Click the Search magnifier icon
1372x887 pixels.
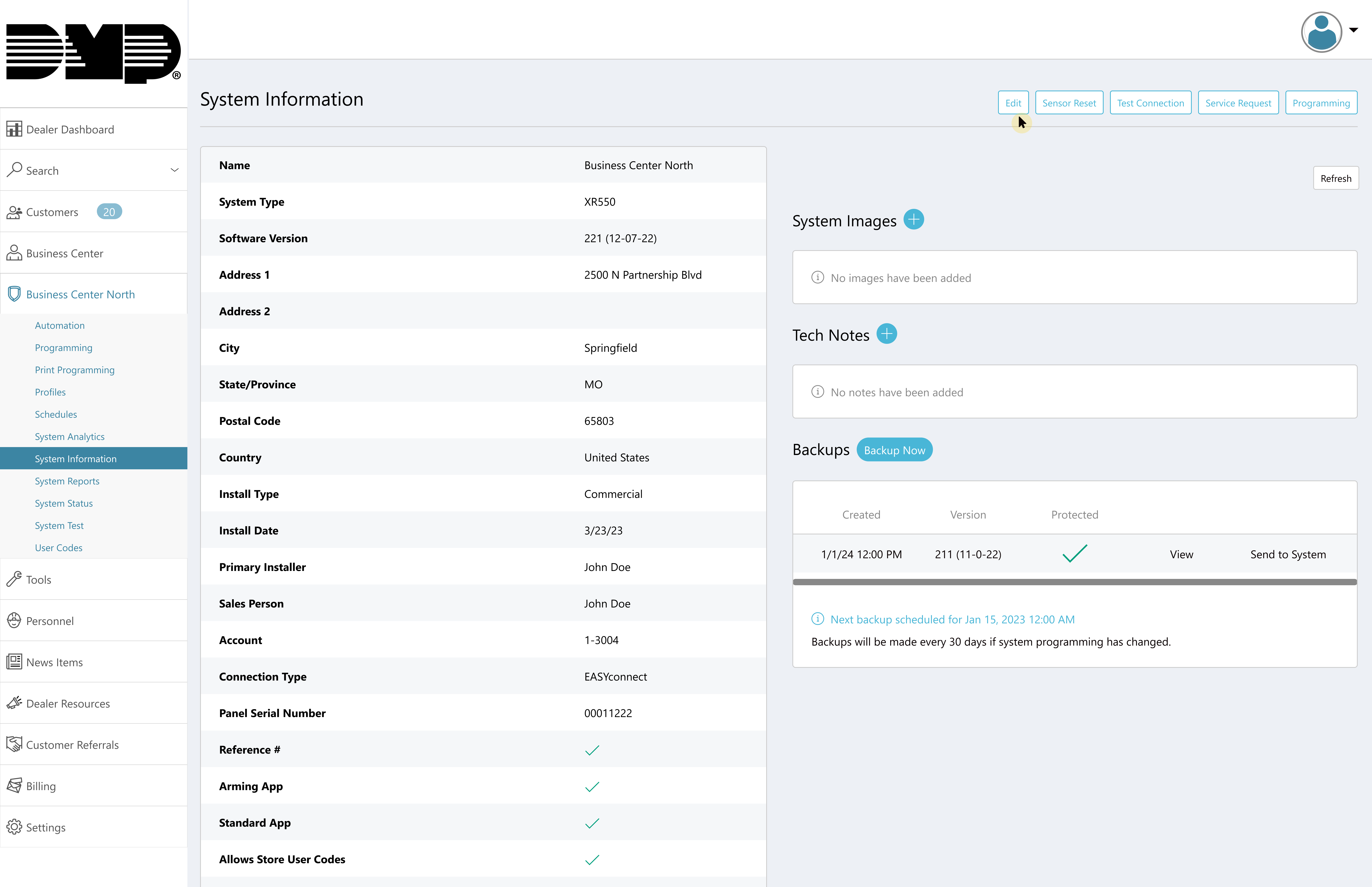pos(14,170)
